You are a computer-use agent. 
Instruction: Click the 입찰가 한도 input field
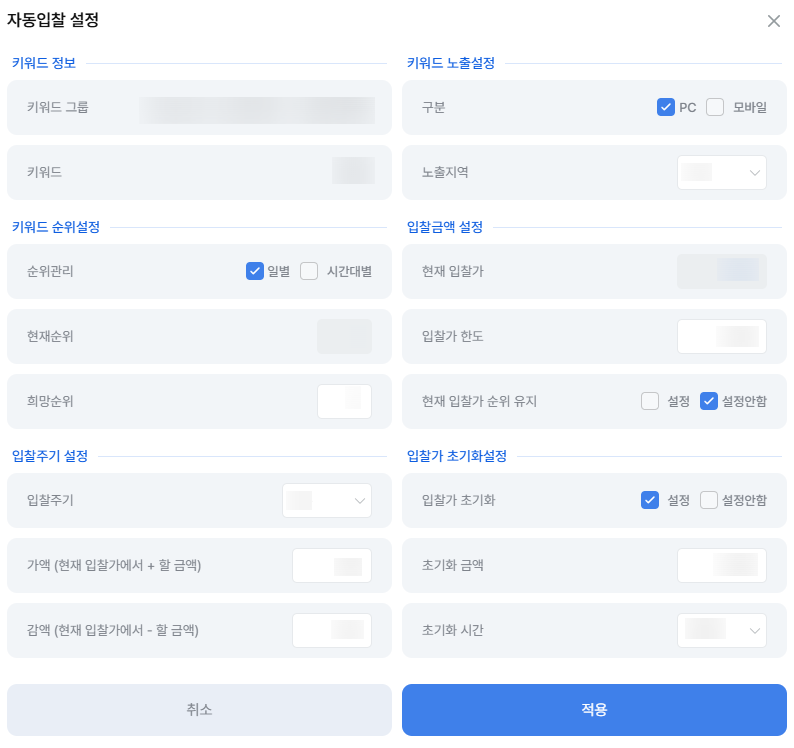coord(722,336)
